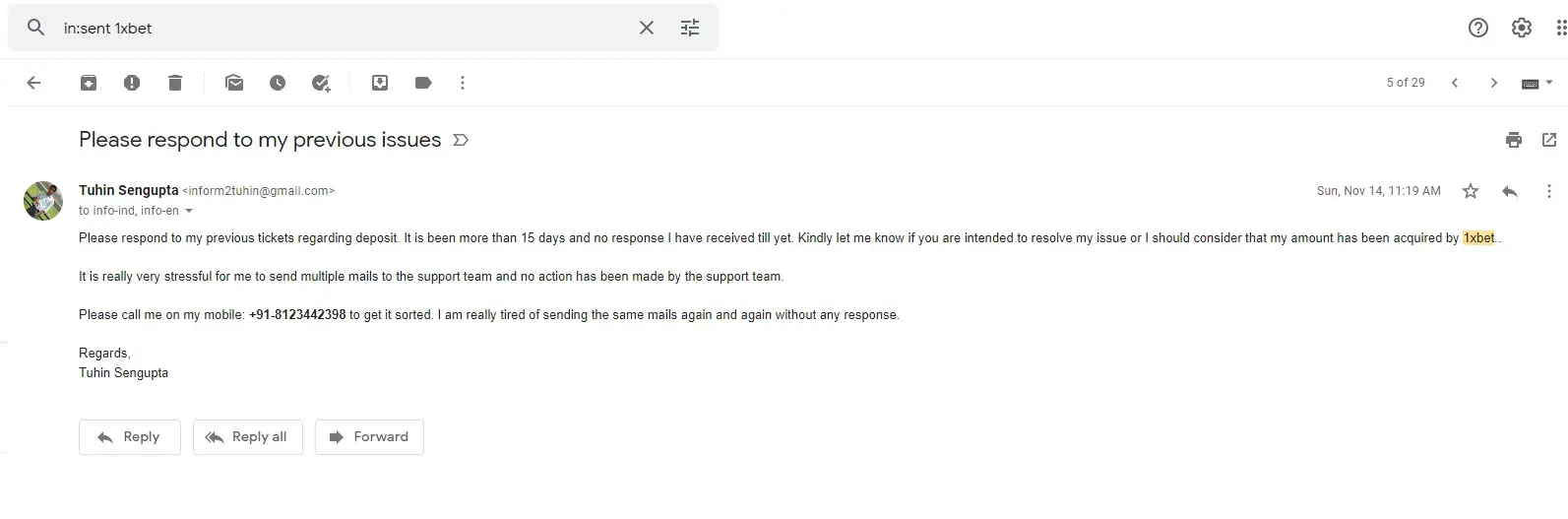This screenshot has height=519, width=1568.
Task: Open the toolbar More options menu
Action: point(463,83)
